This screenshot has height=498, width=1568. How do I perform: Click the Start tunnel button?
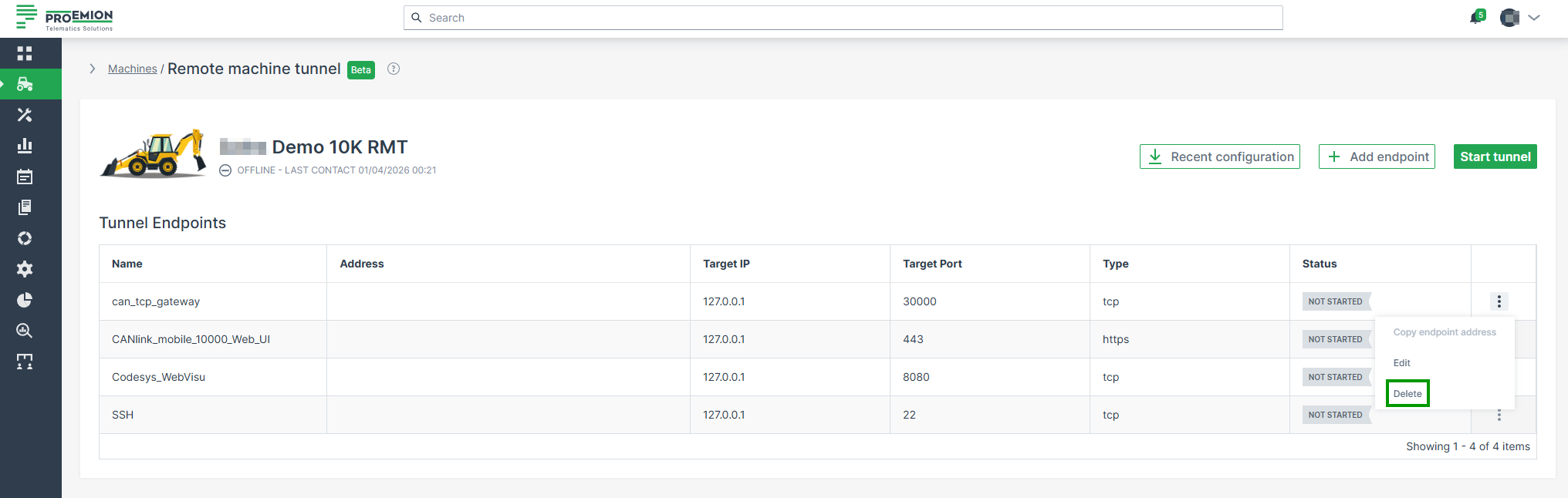[1495, 156]
